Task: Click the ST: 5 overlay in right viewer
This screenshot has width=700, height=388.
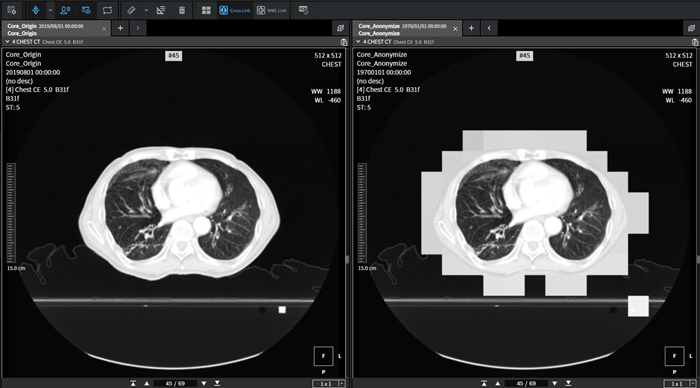Action: click(363, 107)
